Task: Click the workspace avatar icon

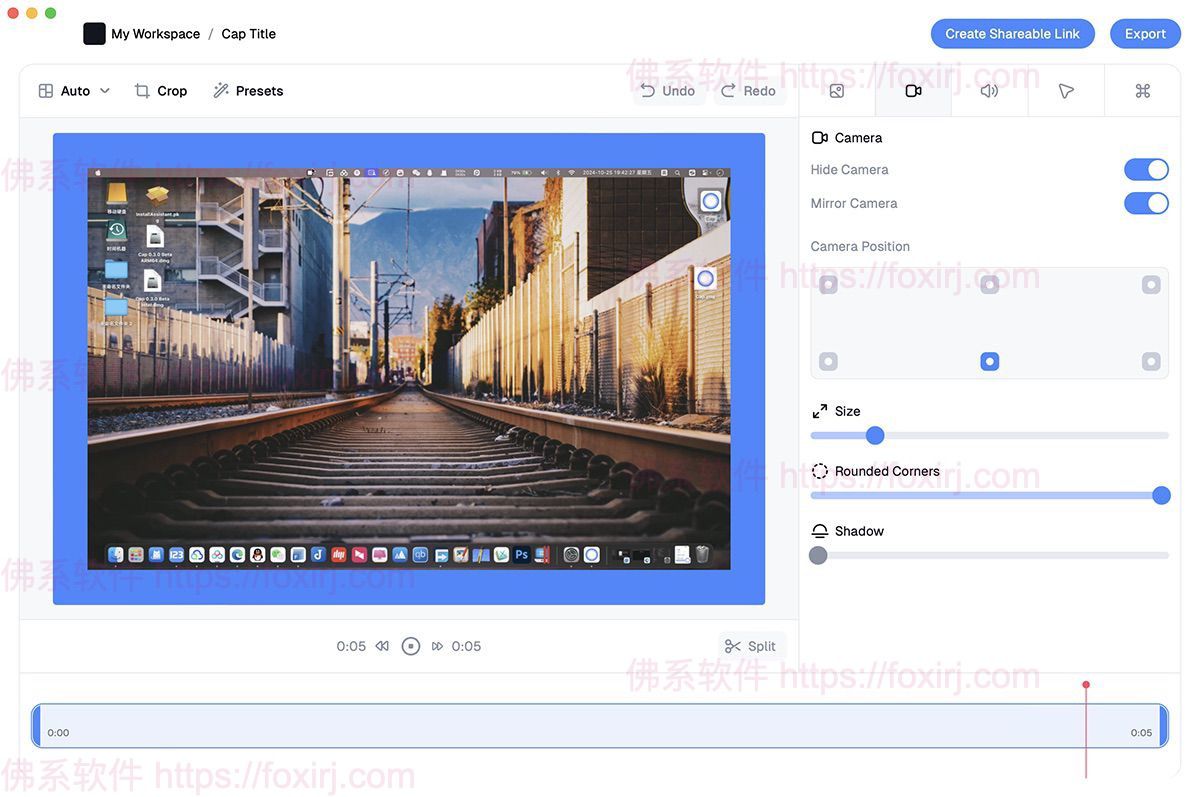Action: pos(94,34)
